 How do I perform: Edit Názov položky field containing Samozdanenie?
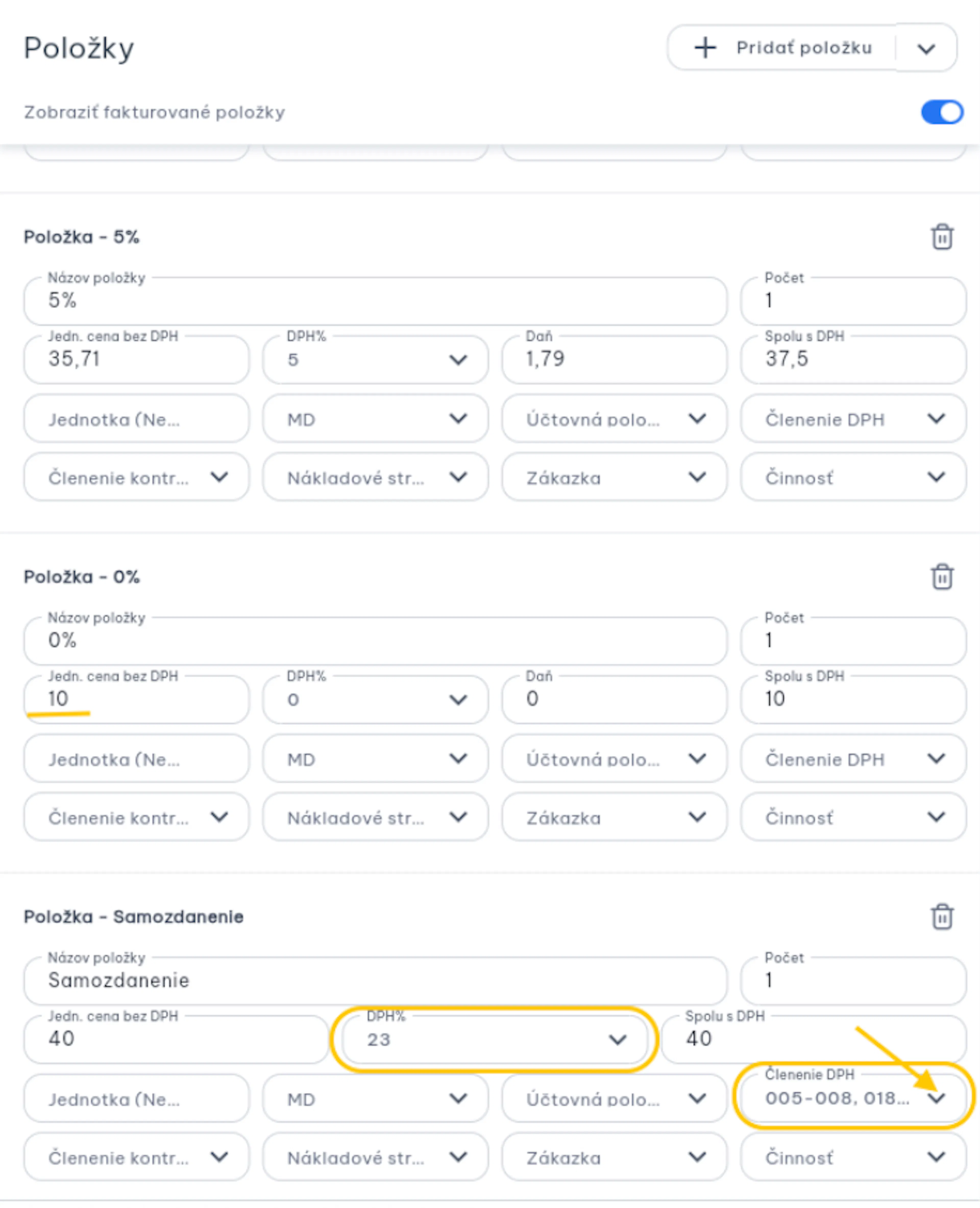click(375, 981)
